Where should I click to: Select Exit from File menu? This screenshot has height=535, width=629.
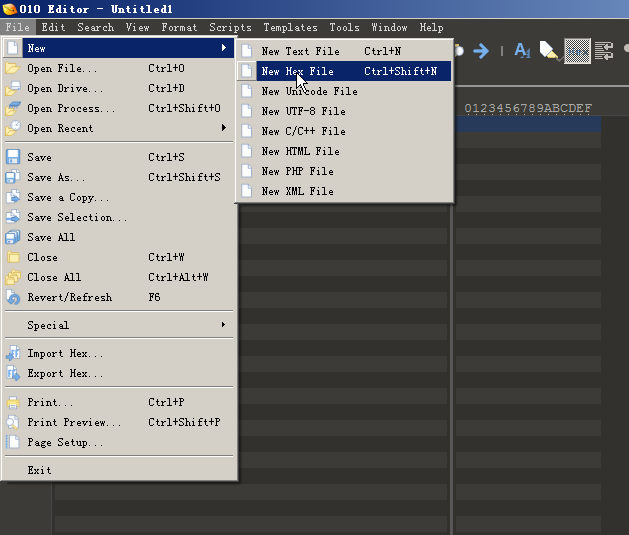click(x=119, y=470)
